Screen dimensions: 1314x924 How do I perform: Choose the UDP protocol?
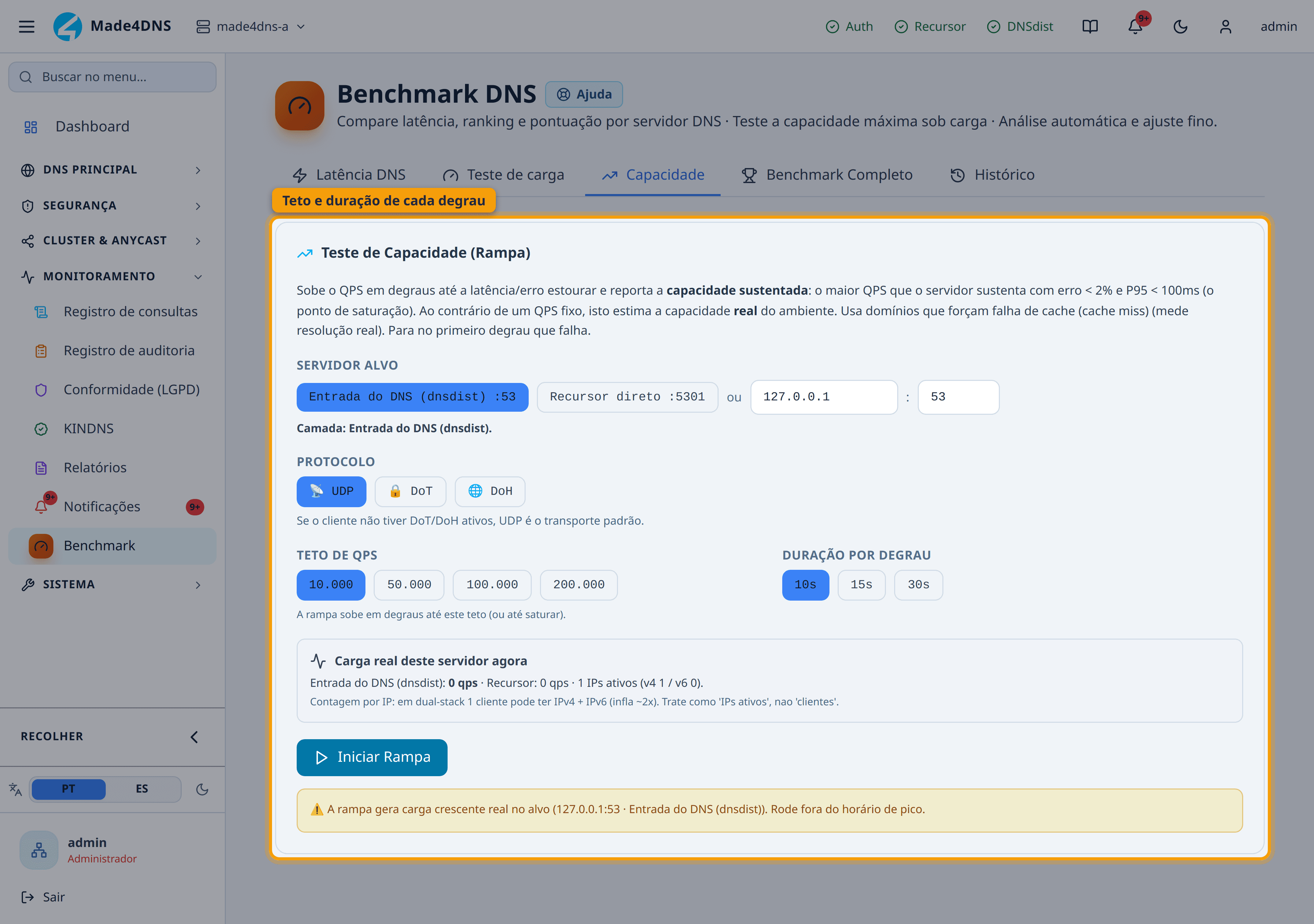coord(331,491)
